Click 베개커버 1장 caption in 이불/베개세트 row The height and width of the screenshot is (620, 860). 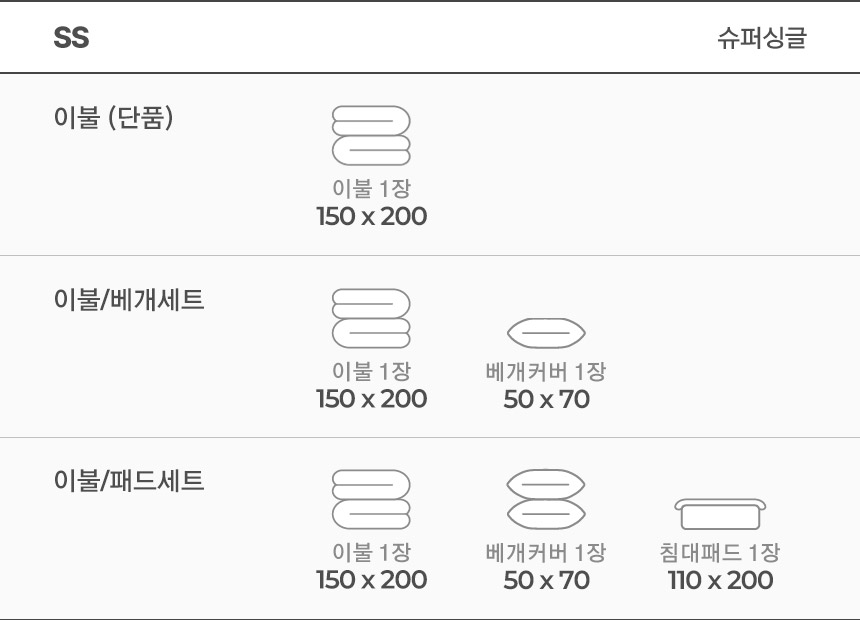coord(546,371)
